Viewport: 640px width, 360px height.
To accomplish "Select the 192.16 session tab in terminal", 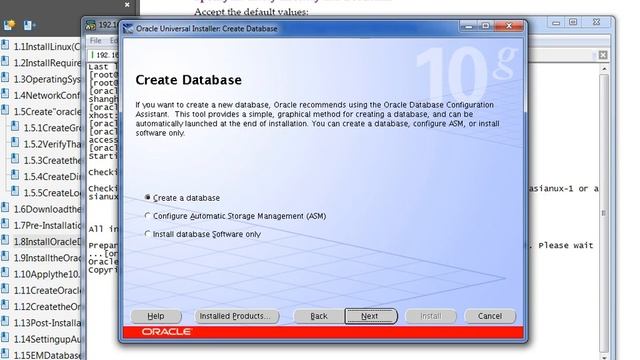I will tap(104, 55).
